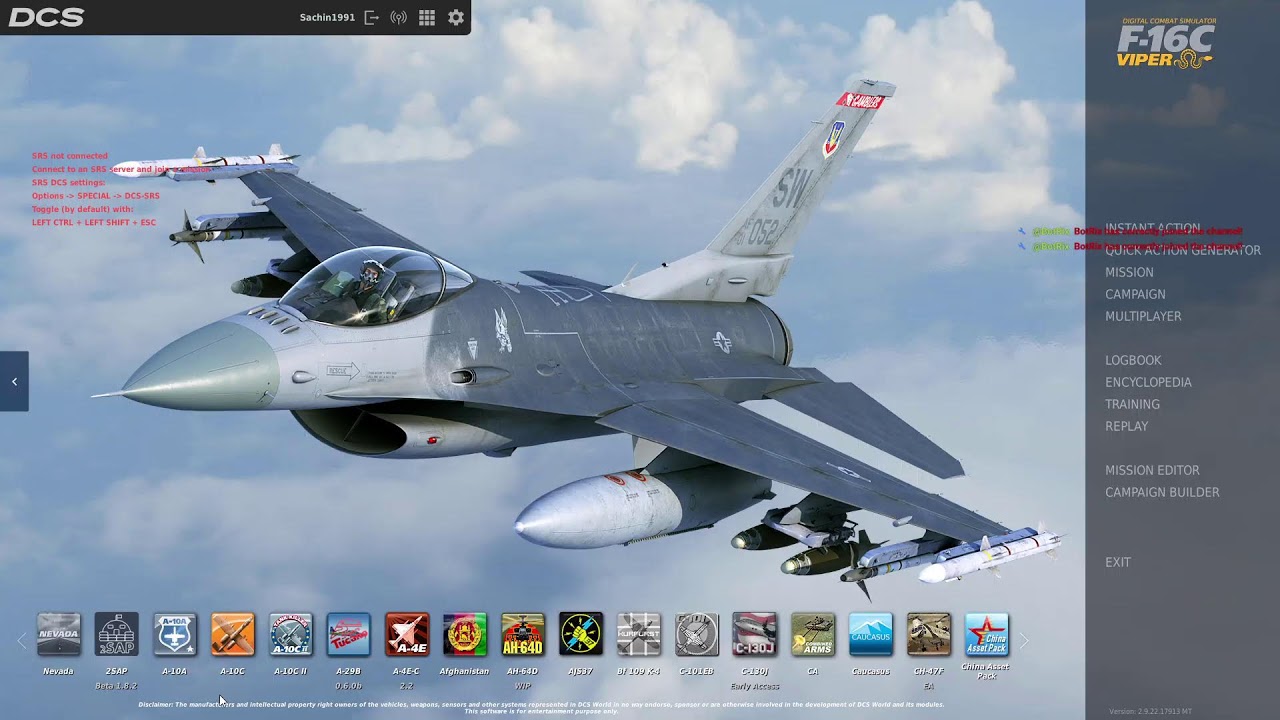Viewport: 1280px width, 720px height.
Task: Open Quick Action Generator
Action: coord(1183,250)
